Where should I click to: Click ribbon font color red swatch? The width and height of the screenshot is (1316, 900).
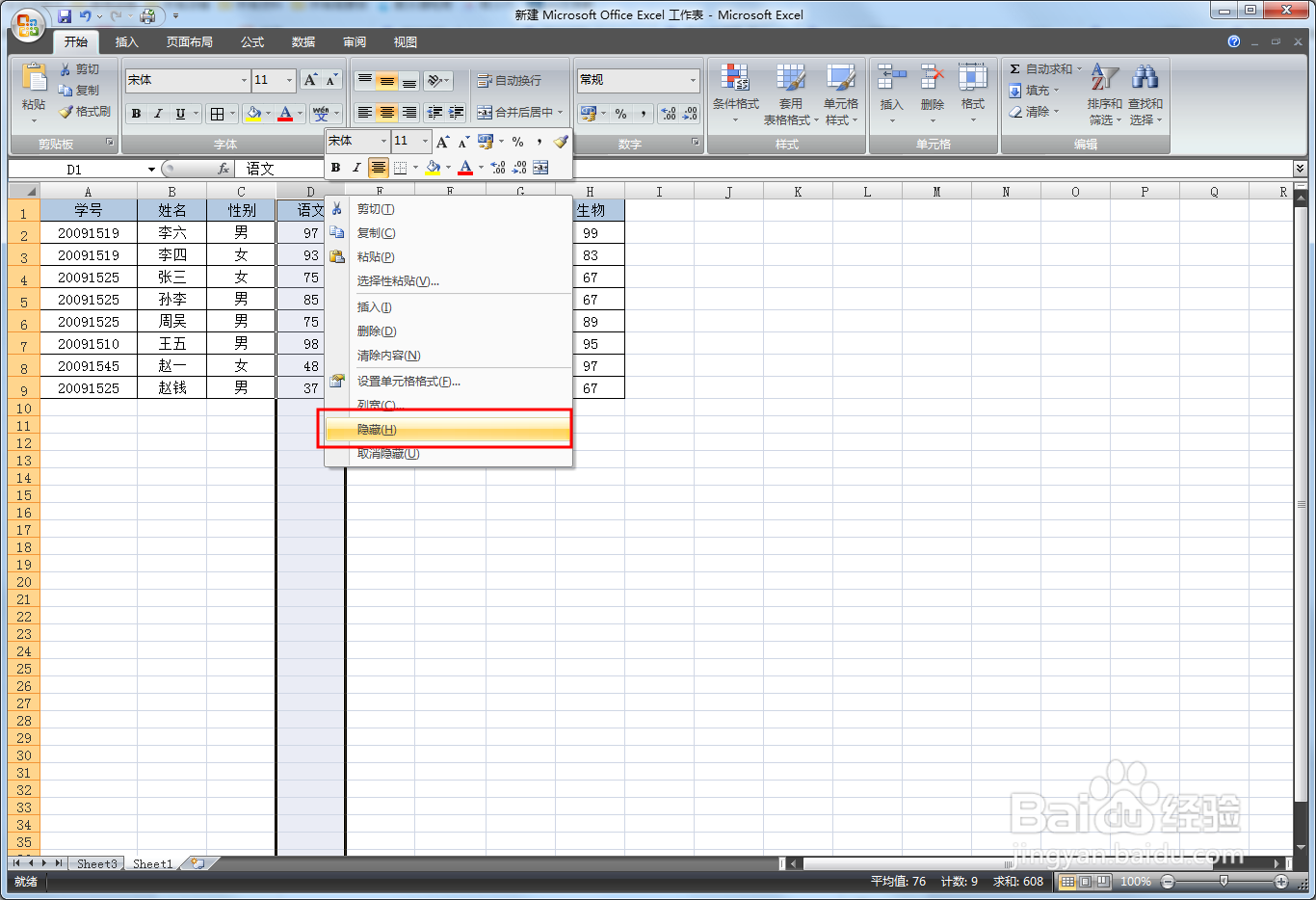pyautogui.click(x=285, y=114)
